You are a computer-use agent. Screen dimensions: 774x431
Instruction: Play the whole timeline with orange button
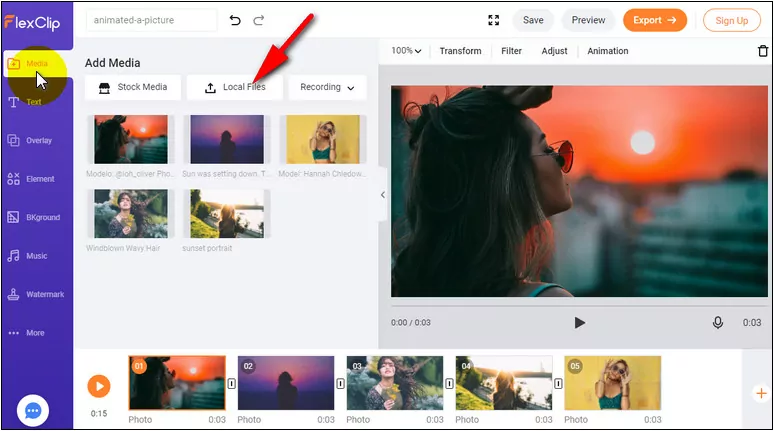click(x=99, y=386)
